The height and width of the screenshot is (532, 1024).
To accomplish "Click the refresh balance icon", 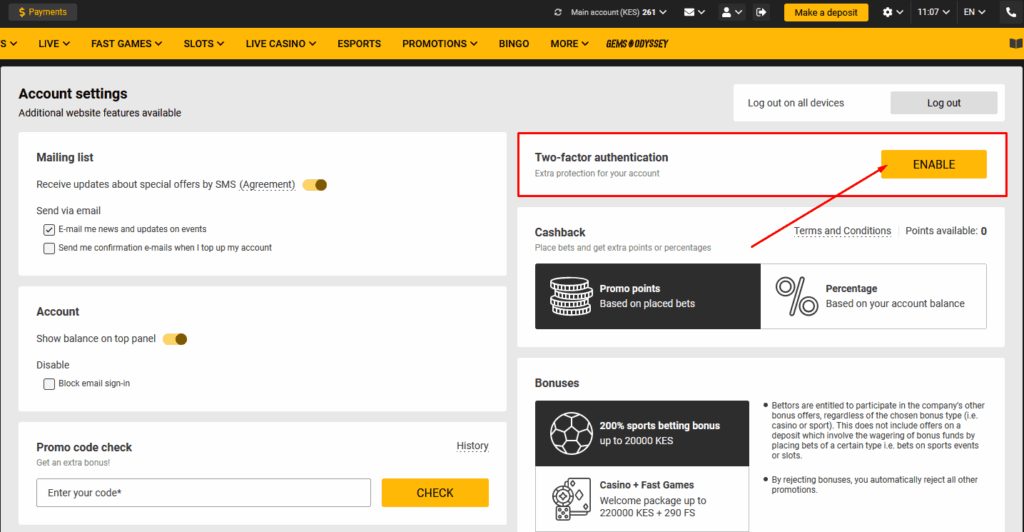I will tap(558, 12).
